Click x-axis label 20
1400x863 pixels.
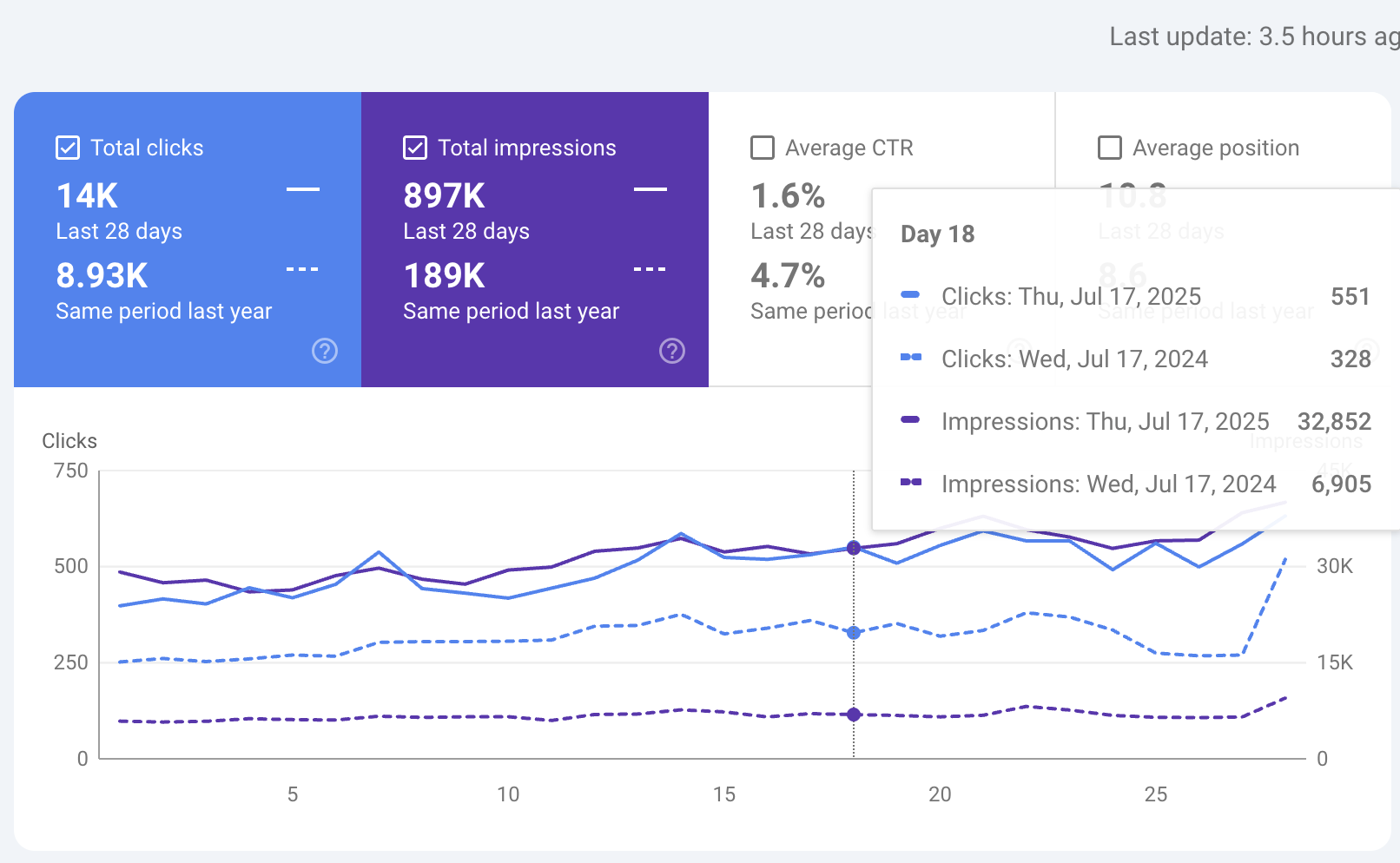pyautogui.click(x=940, y=794)
